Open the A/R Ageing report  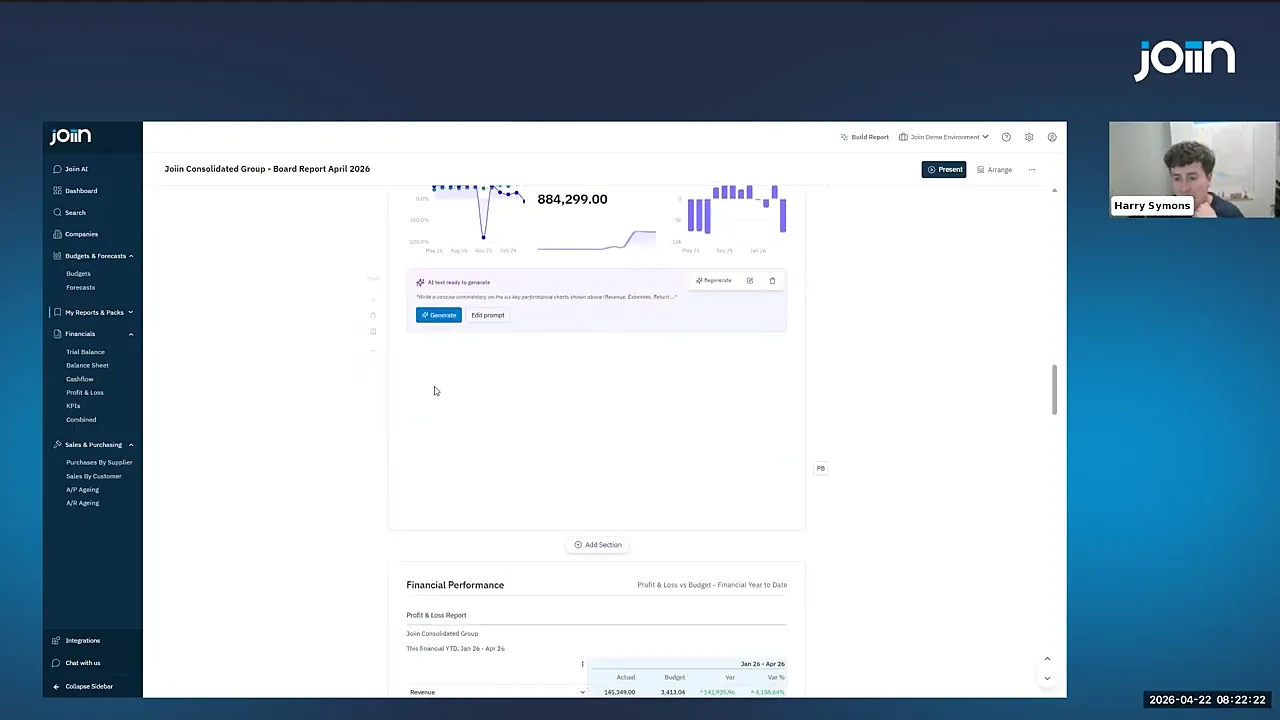click(x=82, y=503)
